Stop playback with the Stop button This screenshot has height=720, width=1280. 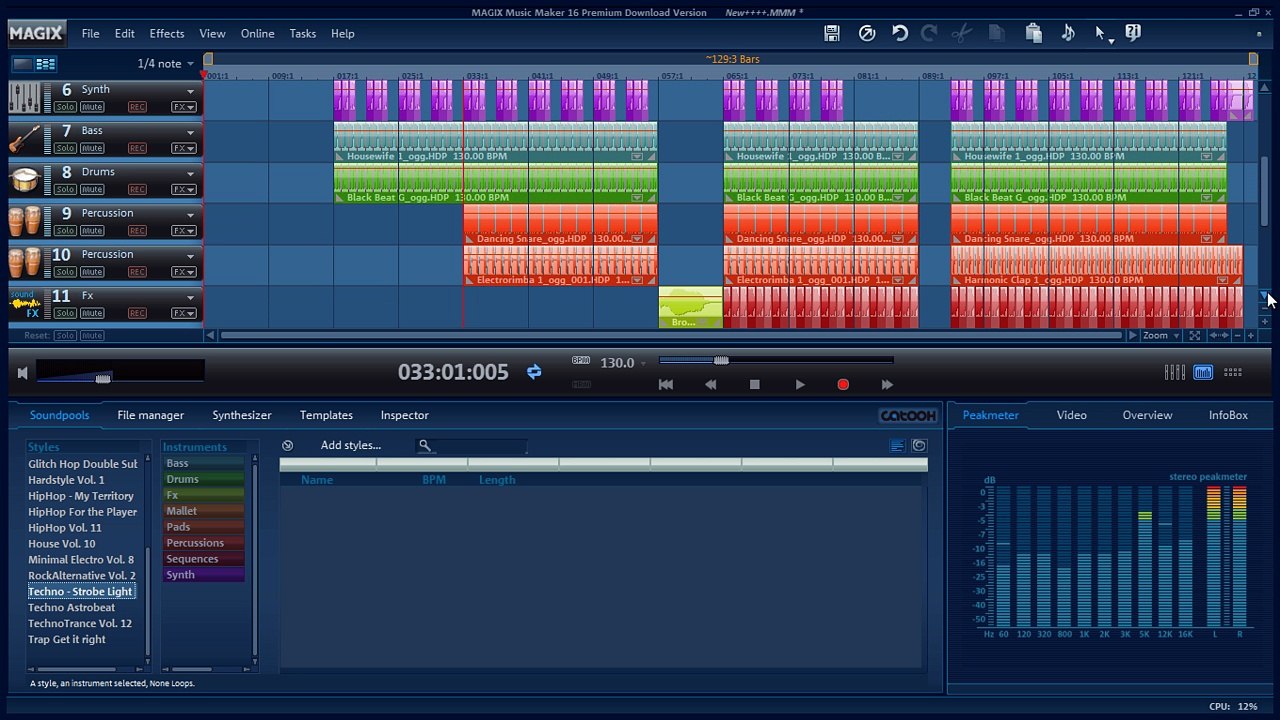point(755,384)
